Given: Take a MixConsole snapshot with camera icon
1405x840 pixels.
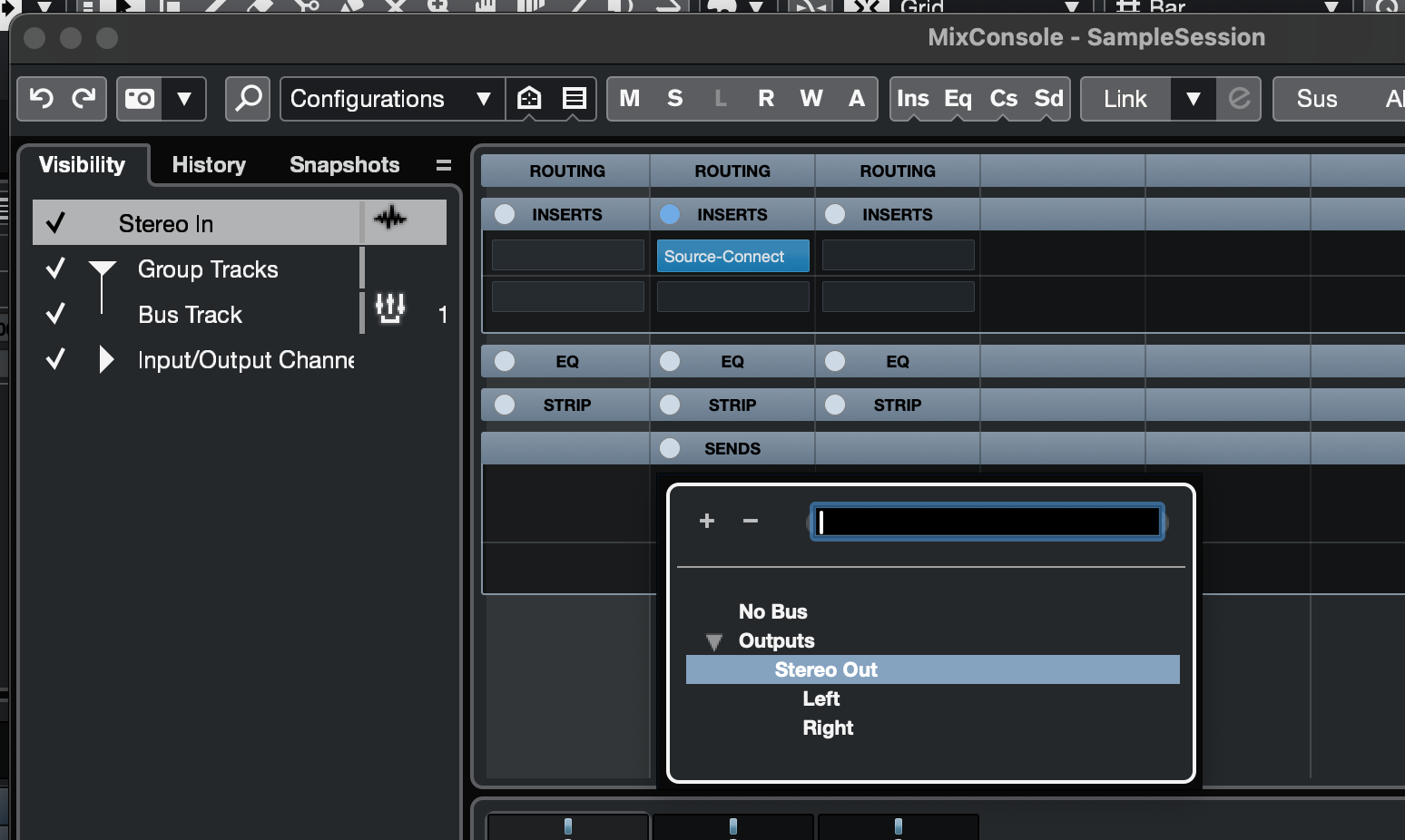Looking at the screenshot, I should click(140, 98).
